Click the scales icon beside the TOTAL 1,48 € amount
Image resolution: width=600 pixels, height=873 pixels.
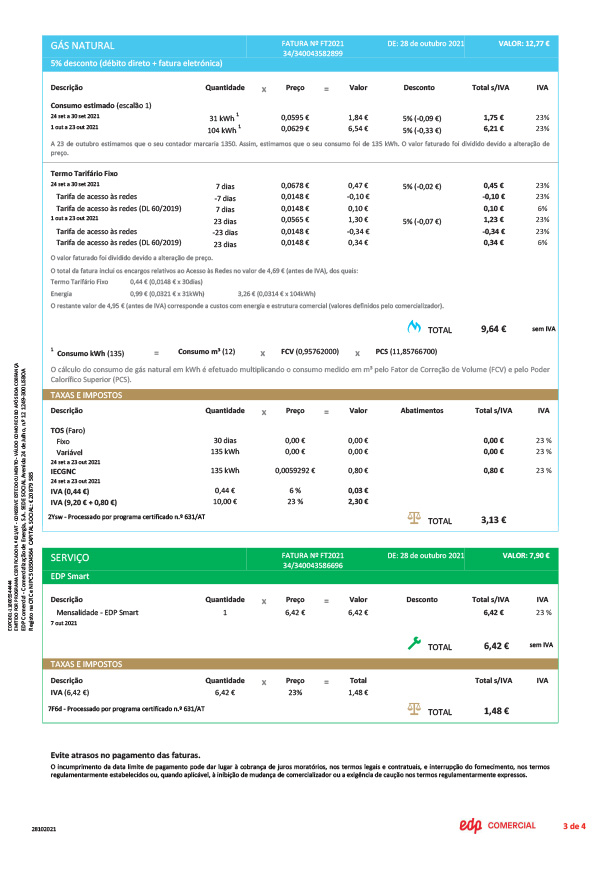[414, 709]
